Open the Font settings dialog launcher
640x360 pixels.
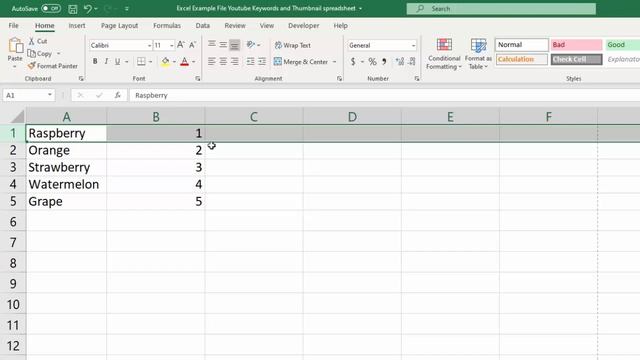(x=198, y=78)
